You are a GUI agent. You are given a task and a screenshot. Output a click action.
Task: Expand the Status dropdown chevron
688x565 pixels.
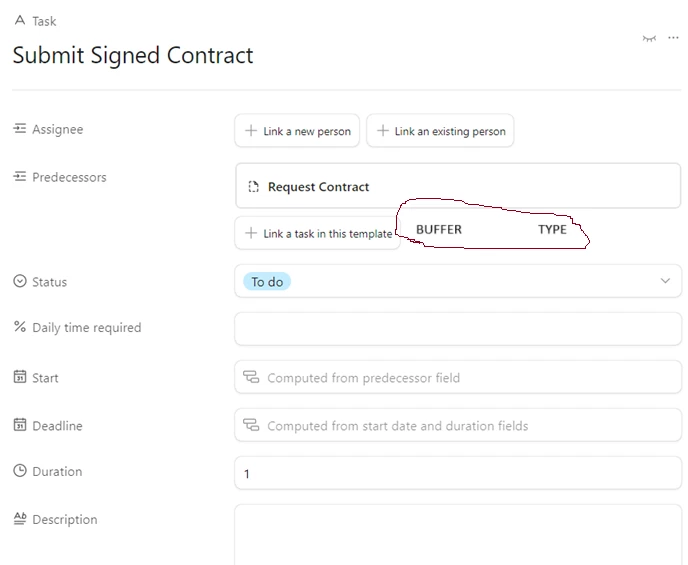[x=665, y=281]
